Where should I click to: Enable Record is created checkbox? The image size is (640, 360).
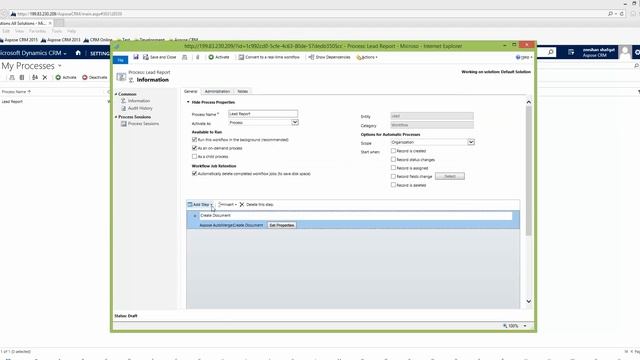pyautogui.click(x=393, y=151)
